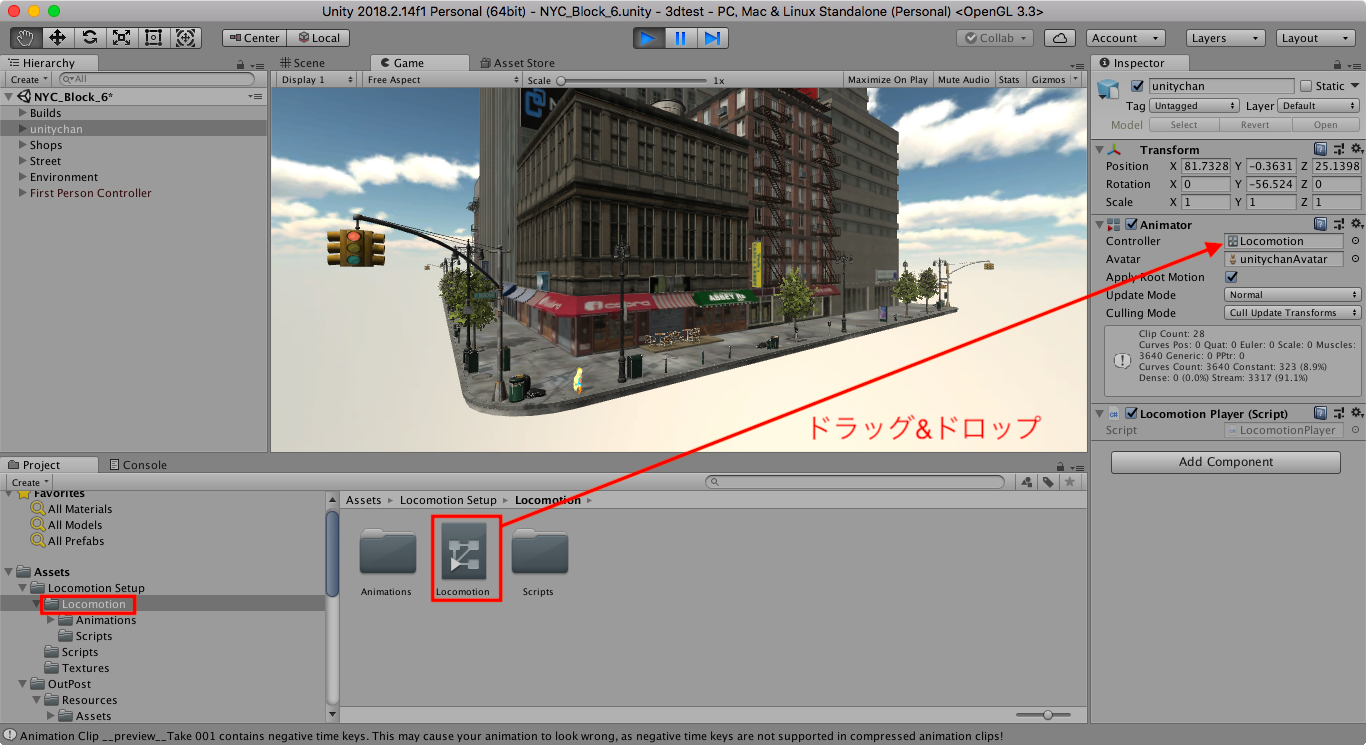Open the Free Aspect dropdown
The width and height of the screenshot is (1366, 745).
tap(443, 80)
